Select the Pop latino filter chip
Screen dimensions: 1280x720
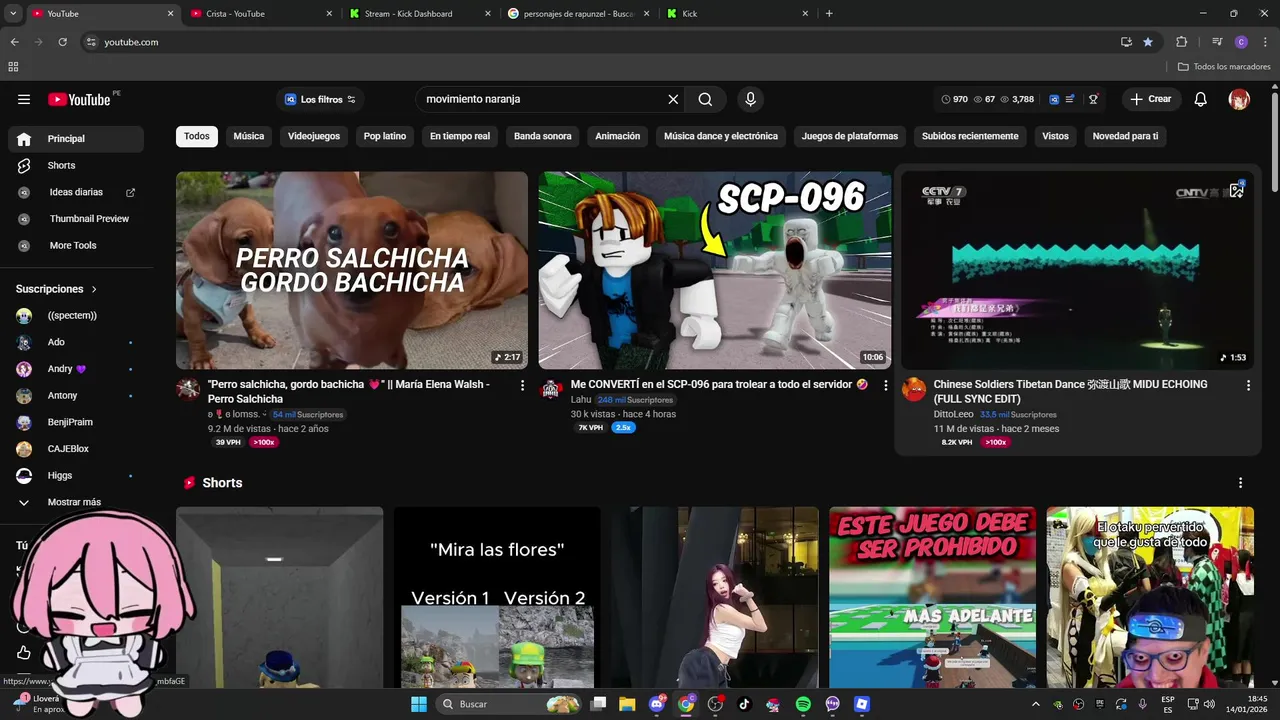(x=385, y=136)
